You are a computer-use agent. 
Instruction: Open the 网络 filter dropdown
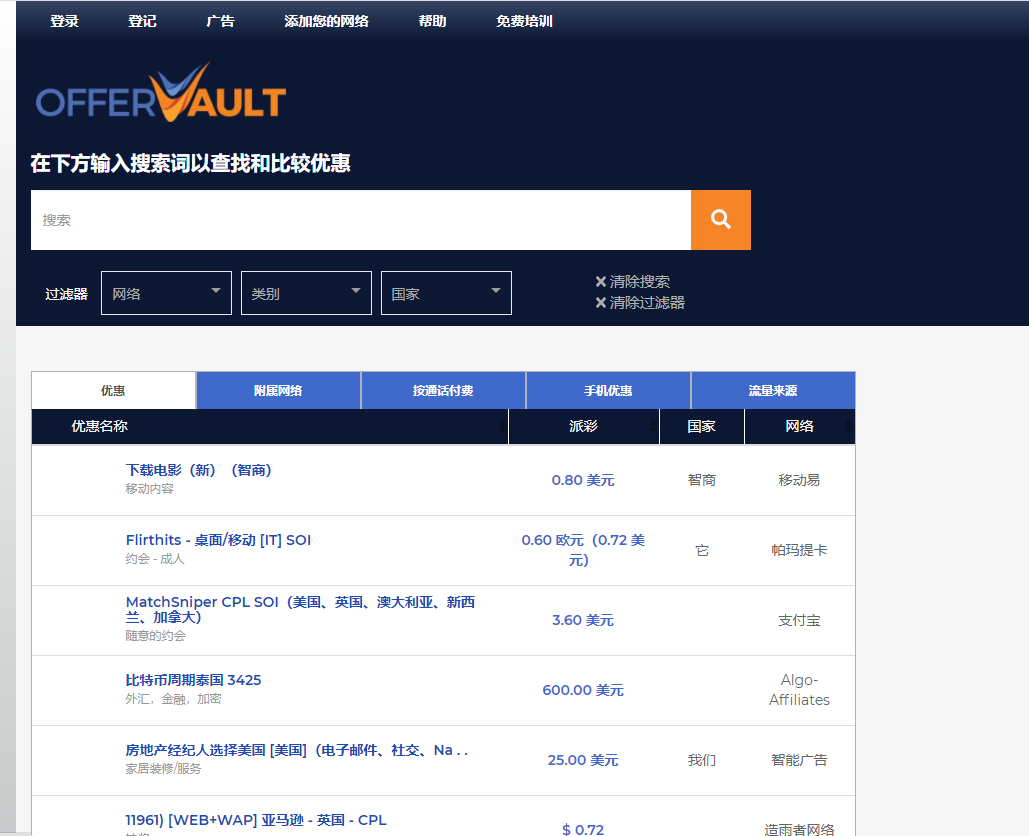point(166,293)
